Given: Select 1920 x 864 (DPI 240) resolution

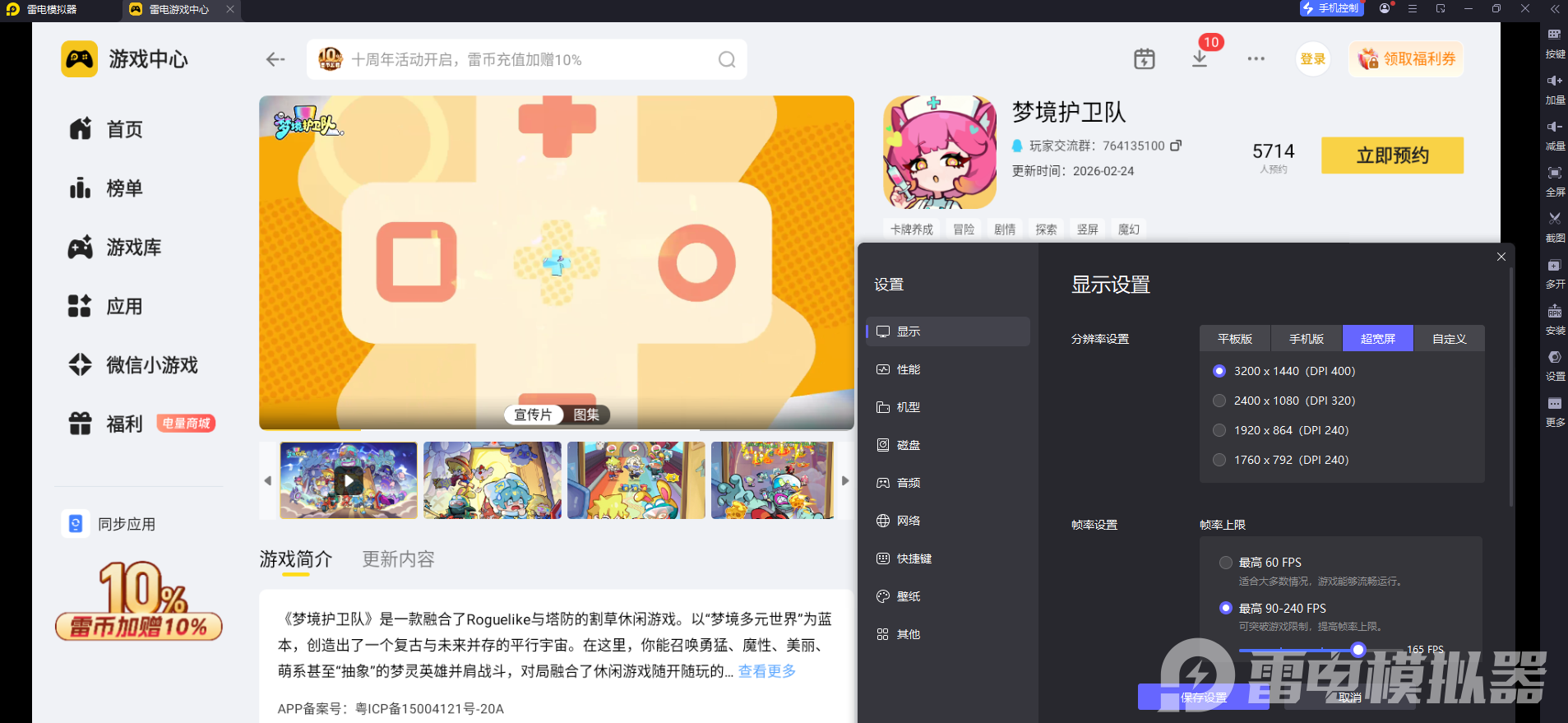Looking at the screenshot, I should [1281, 430].
